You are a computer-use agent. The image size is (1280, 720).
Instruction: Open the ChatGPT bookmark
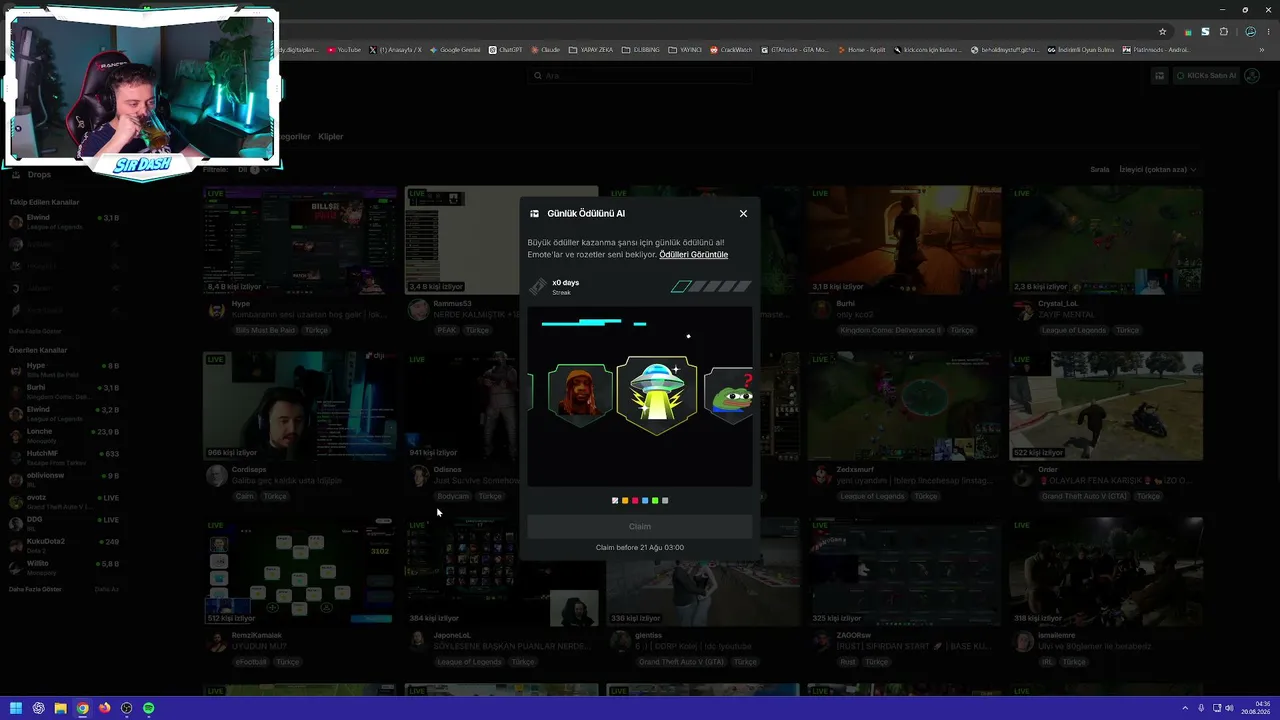(x=505, y=50)
